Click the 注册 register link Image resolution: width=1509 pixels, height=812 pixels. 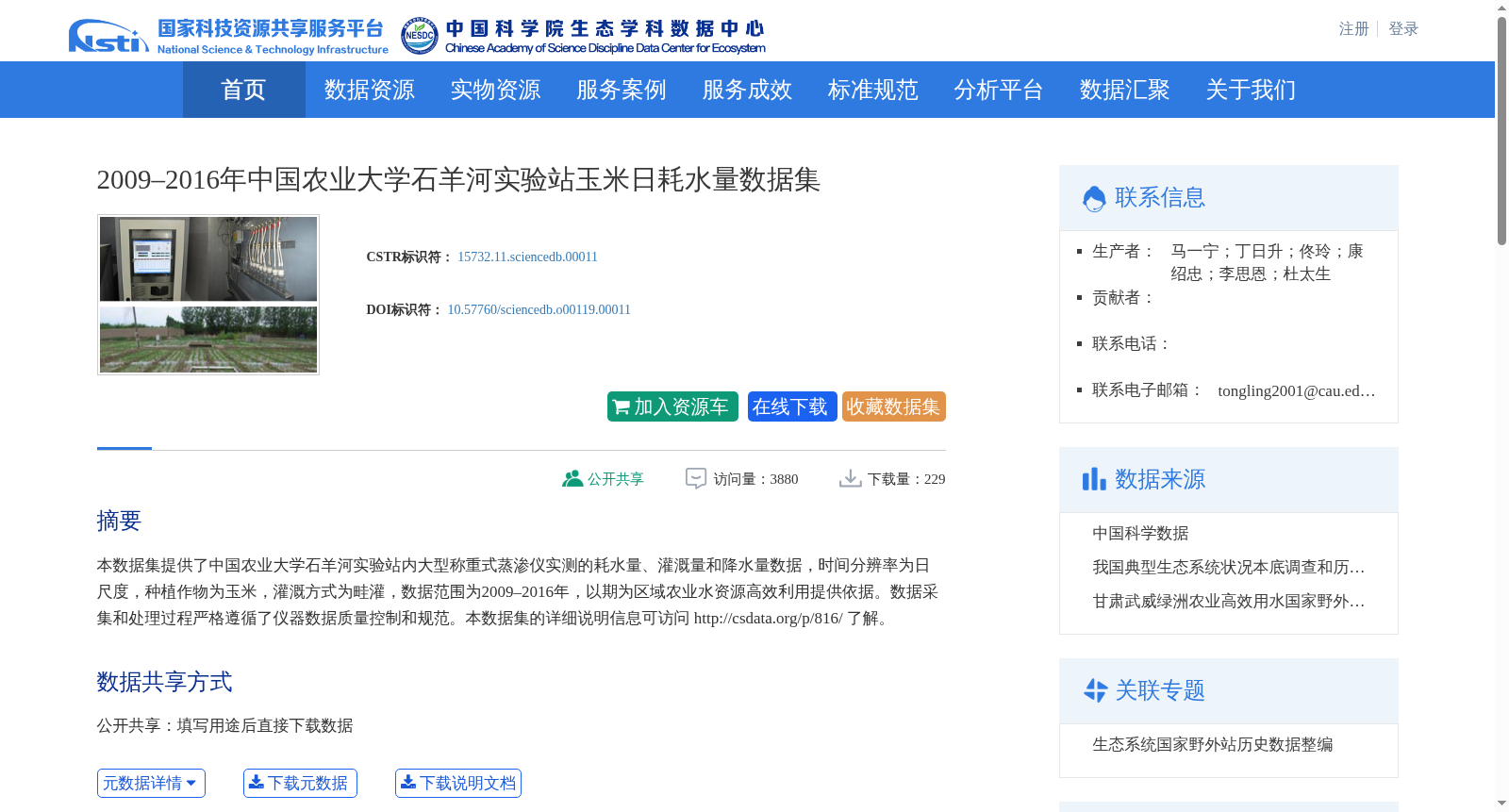[1353, 29]
